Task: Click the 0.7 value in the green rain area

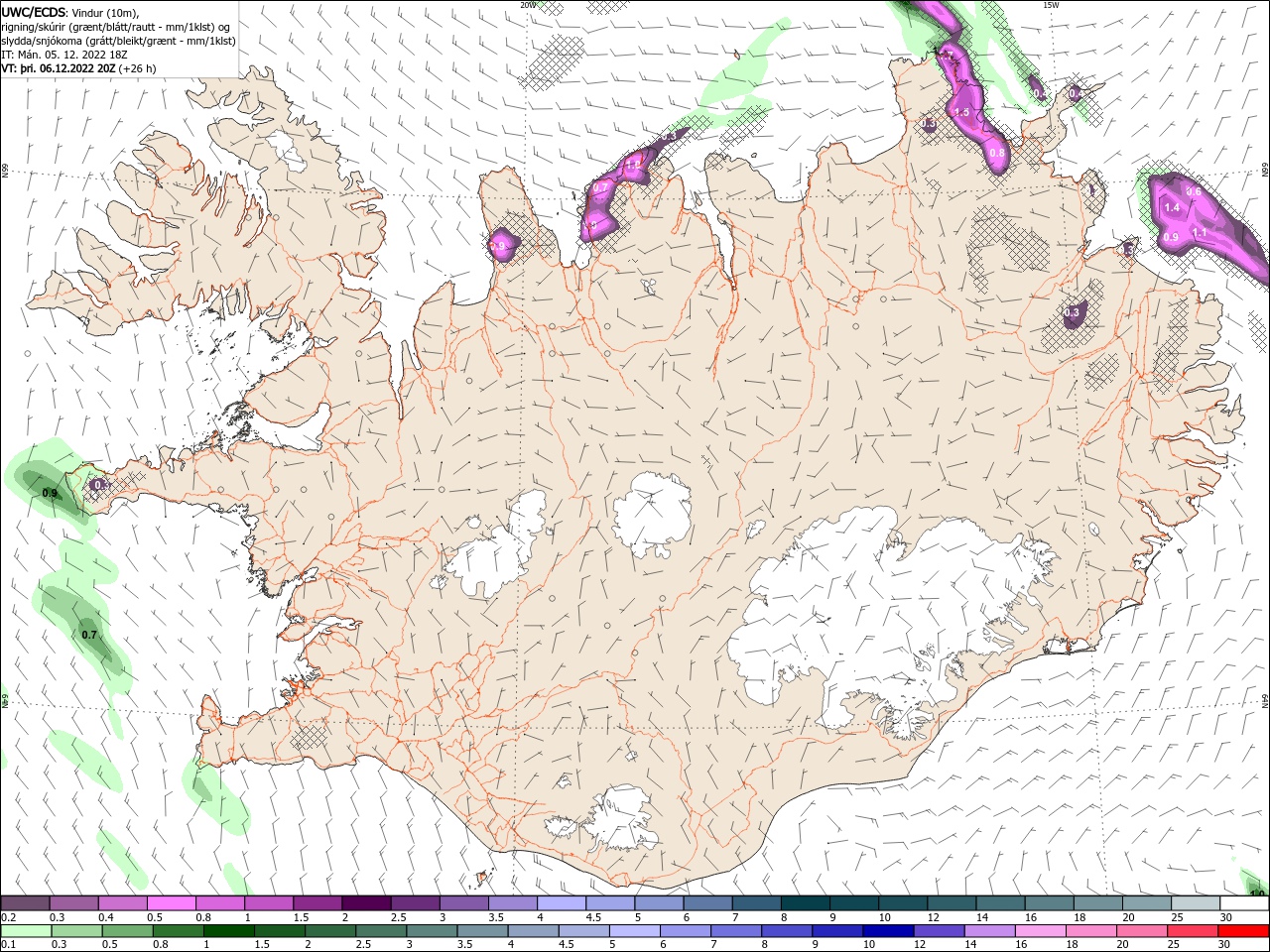Action: click(x=89, y=635)
